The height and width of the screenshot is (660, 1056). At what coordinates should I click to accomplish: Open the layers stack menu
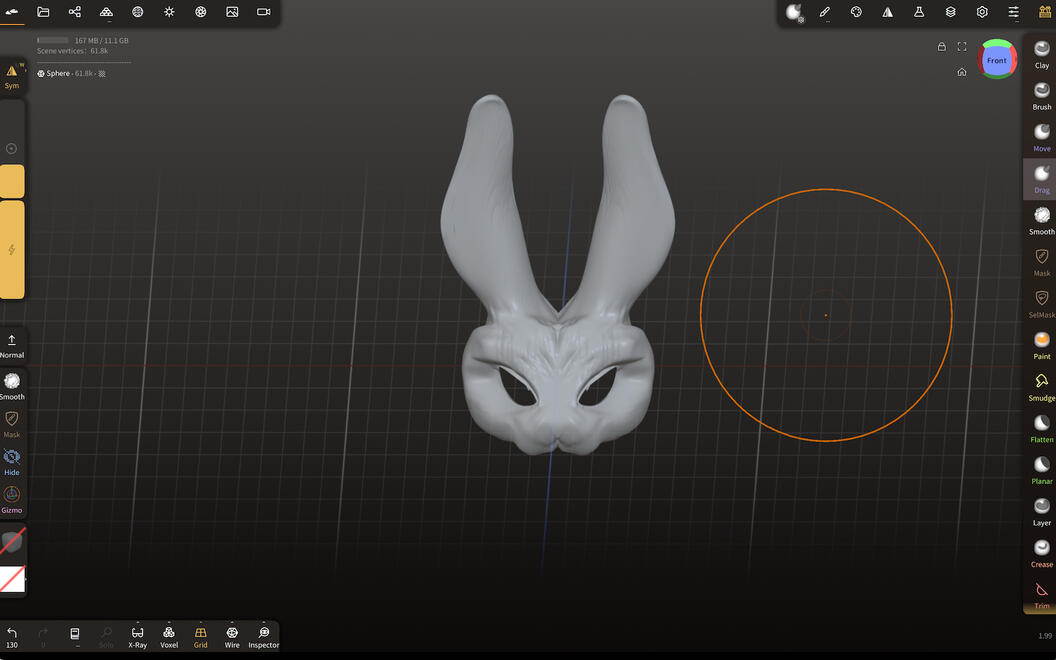(x=951, y=12)
